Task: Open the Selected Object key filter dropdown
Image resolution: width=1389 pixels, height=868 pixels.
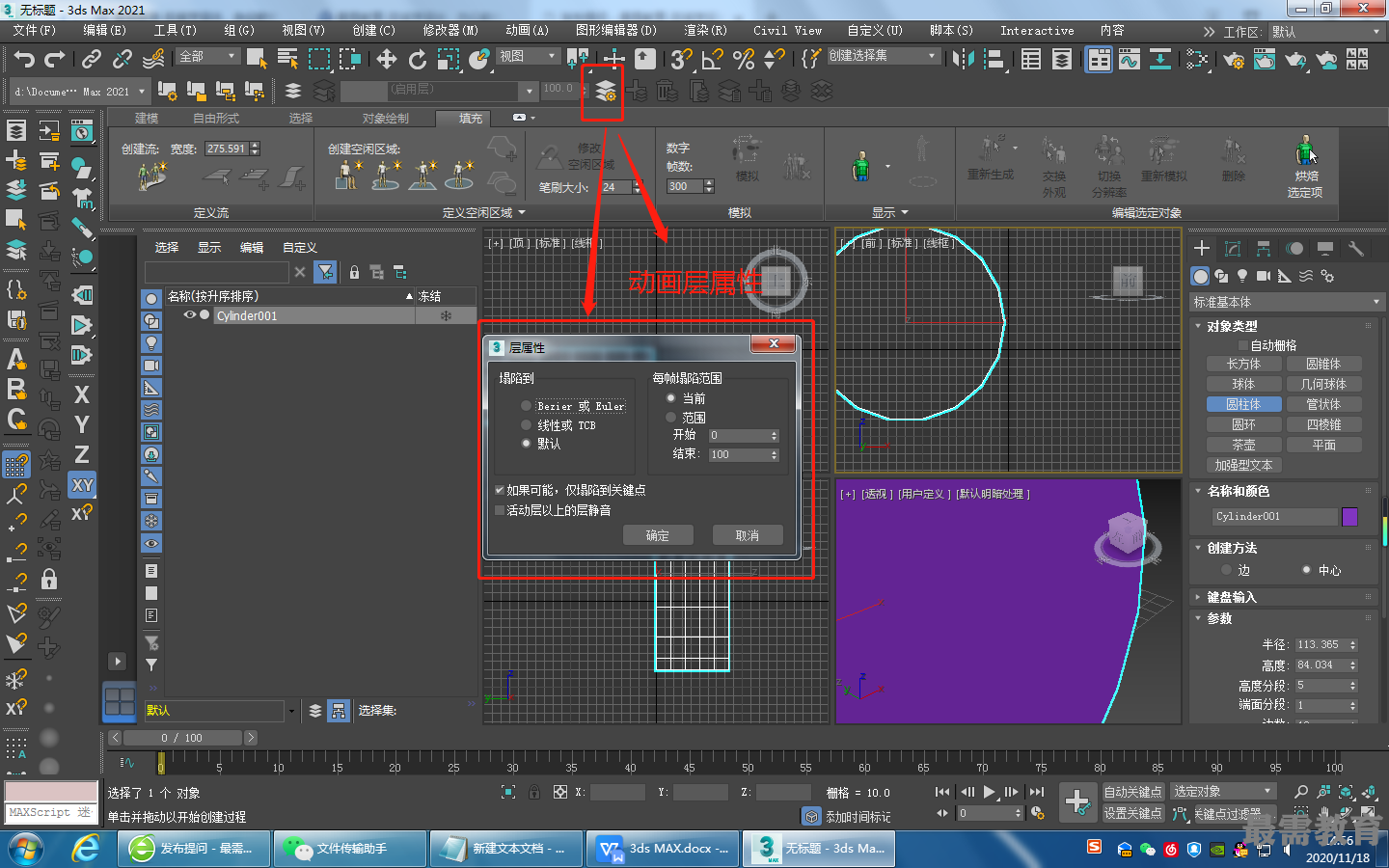Action: (x=1223, y=792)
